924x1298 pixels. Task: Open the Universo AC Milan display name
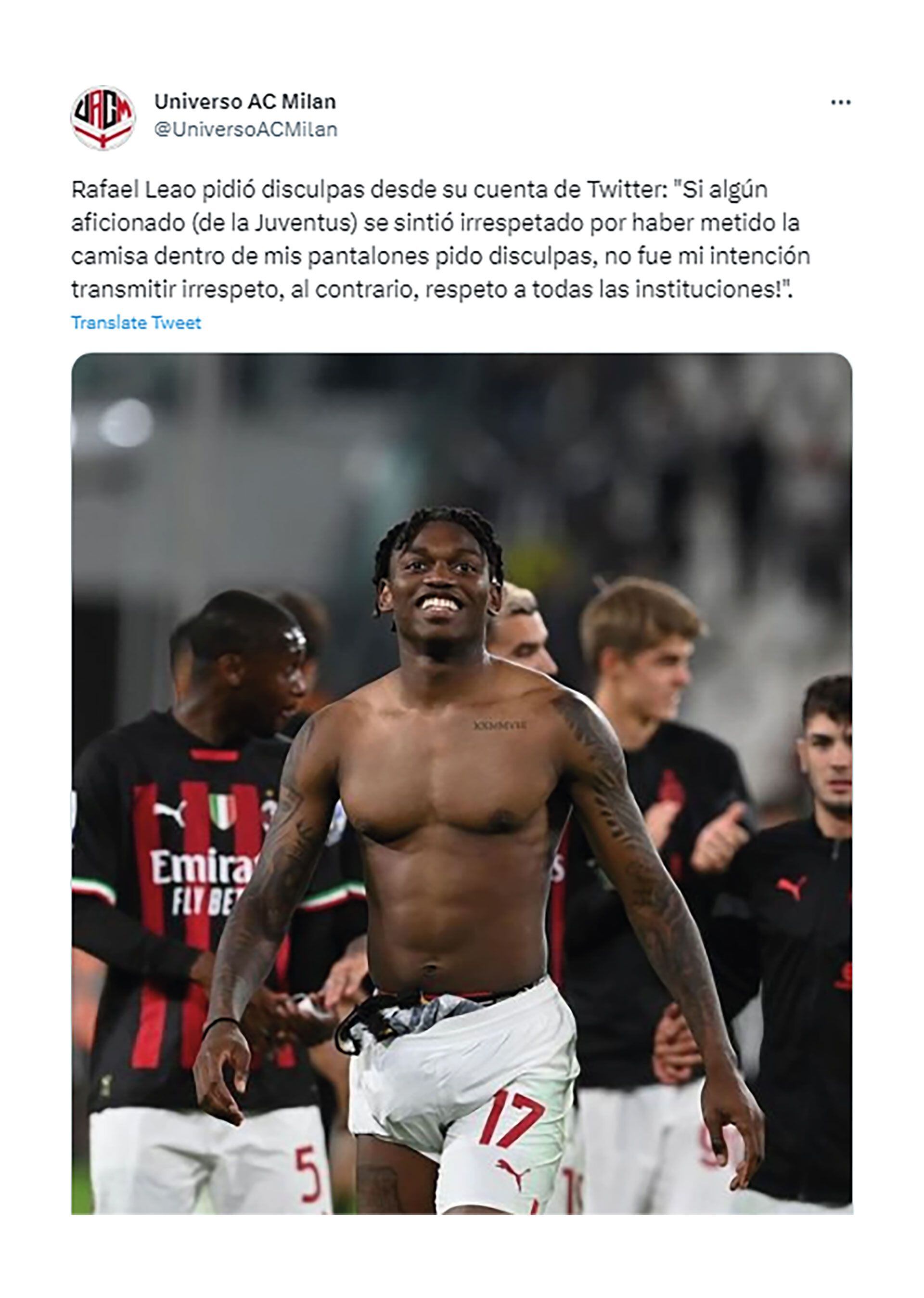(x=245, y=102)
